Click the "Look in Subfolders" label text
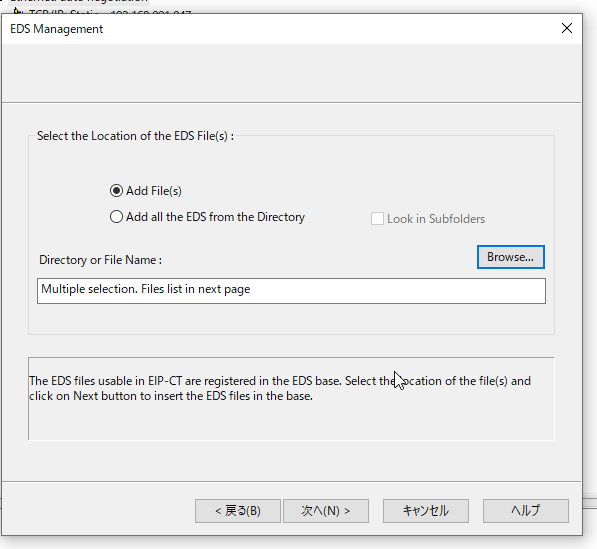 (x=436, y=219)
